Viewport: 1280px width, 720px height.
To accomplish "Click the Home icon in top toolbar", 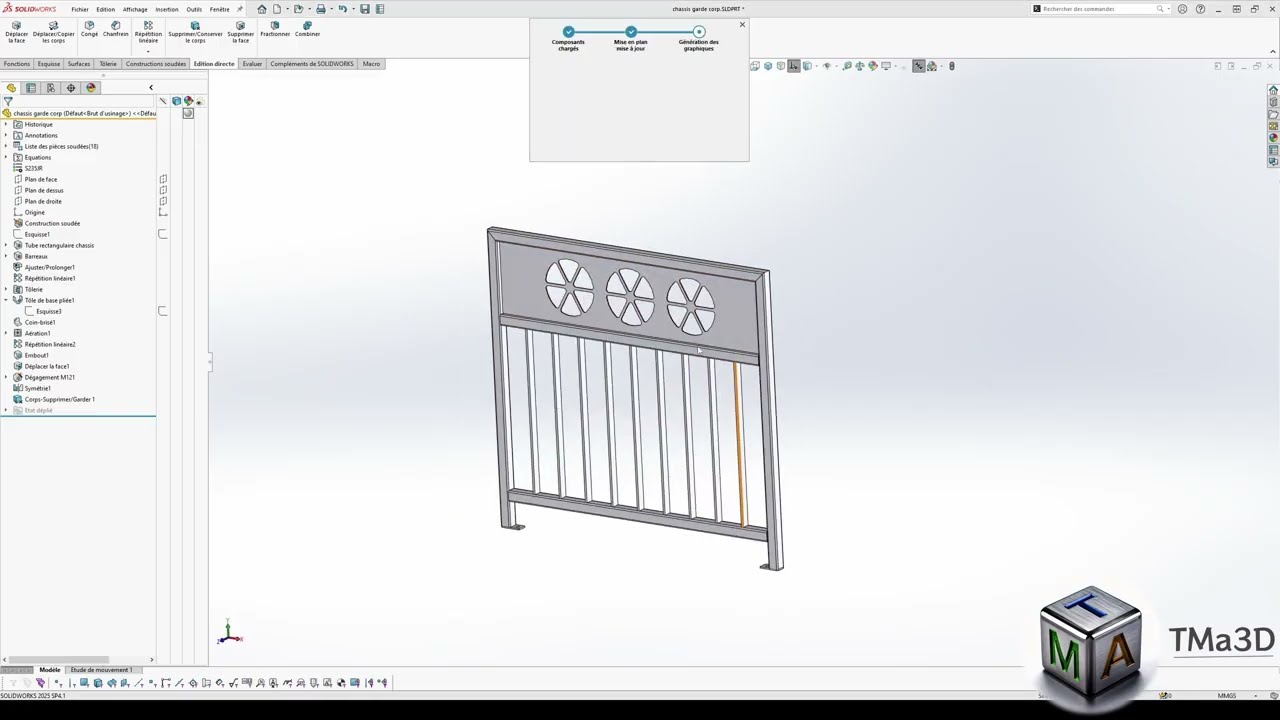I will point(262,9).
